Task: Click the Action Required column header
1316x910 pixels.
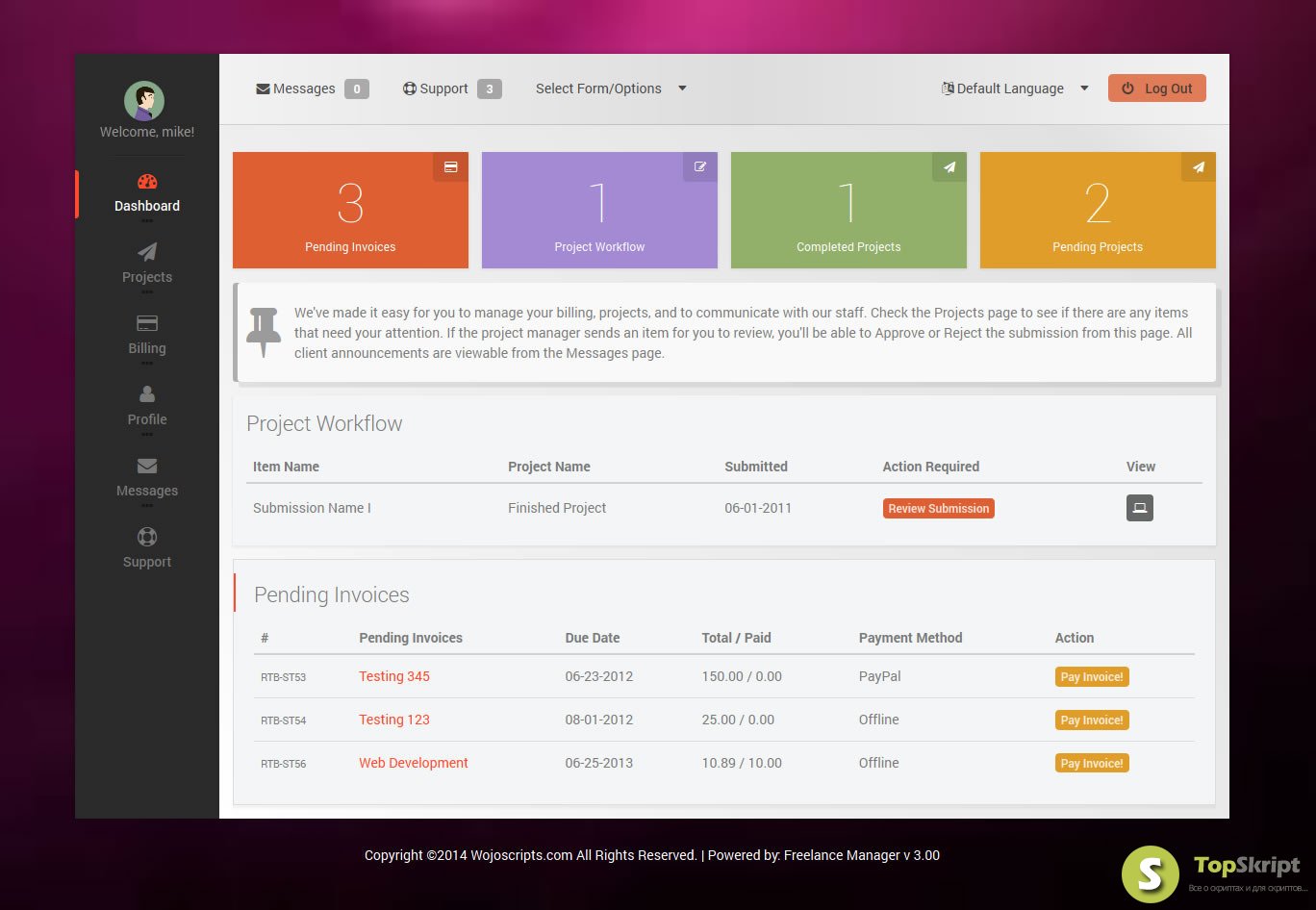Action: point(931,467)
